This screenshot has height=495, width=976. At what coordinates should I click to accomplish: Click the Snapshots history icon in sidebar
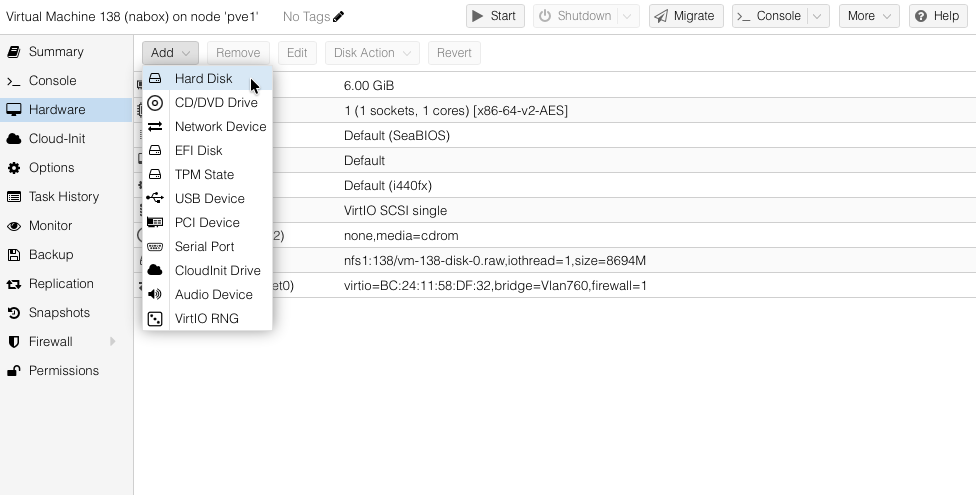pyautogui.click(x=14, y=313)
